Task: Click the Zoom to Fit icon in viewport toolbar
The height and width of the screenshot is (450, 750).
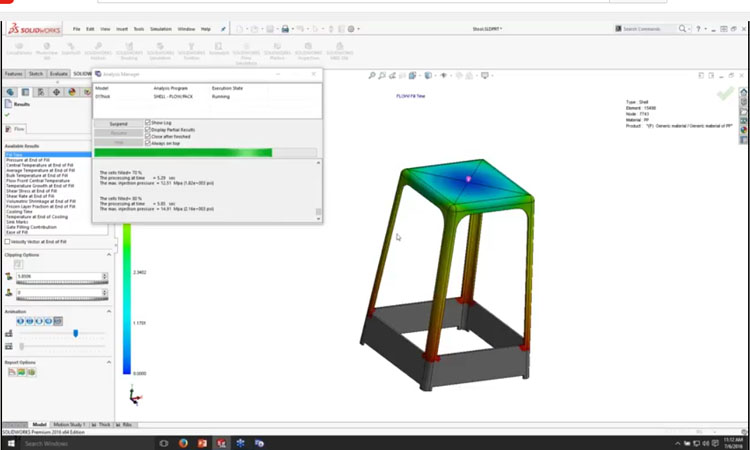Action: 371,76
